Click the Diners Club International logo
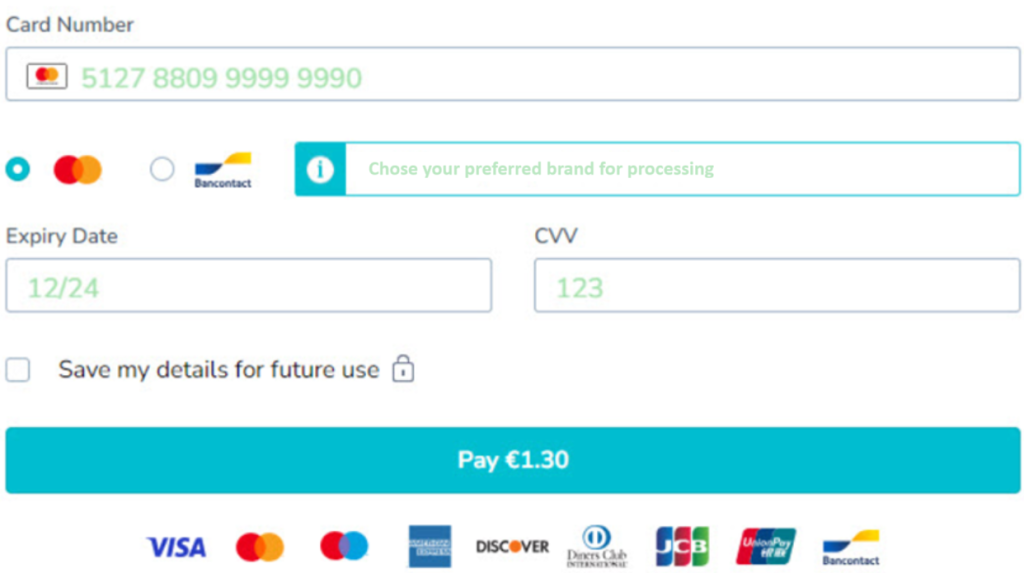The width and height of the screenshot is (1024, 573). tap(596, 546)
